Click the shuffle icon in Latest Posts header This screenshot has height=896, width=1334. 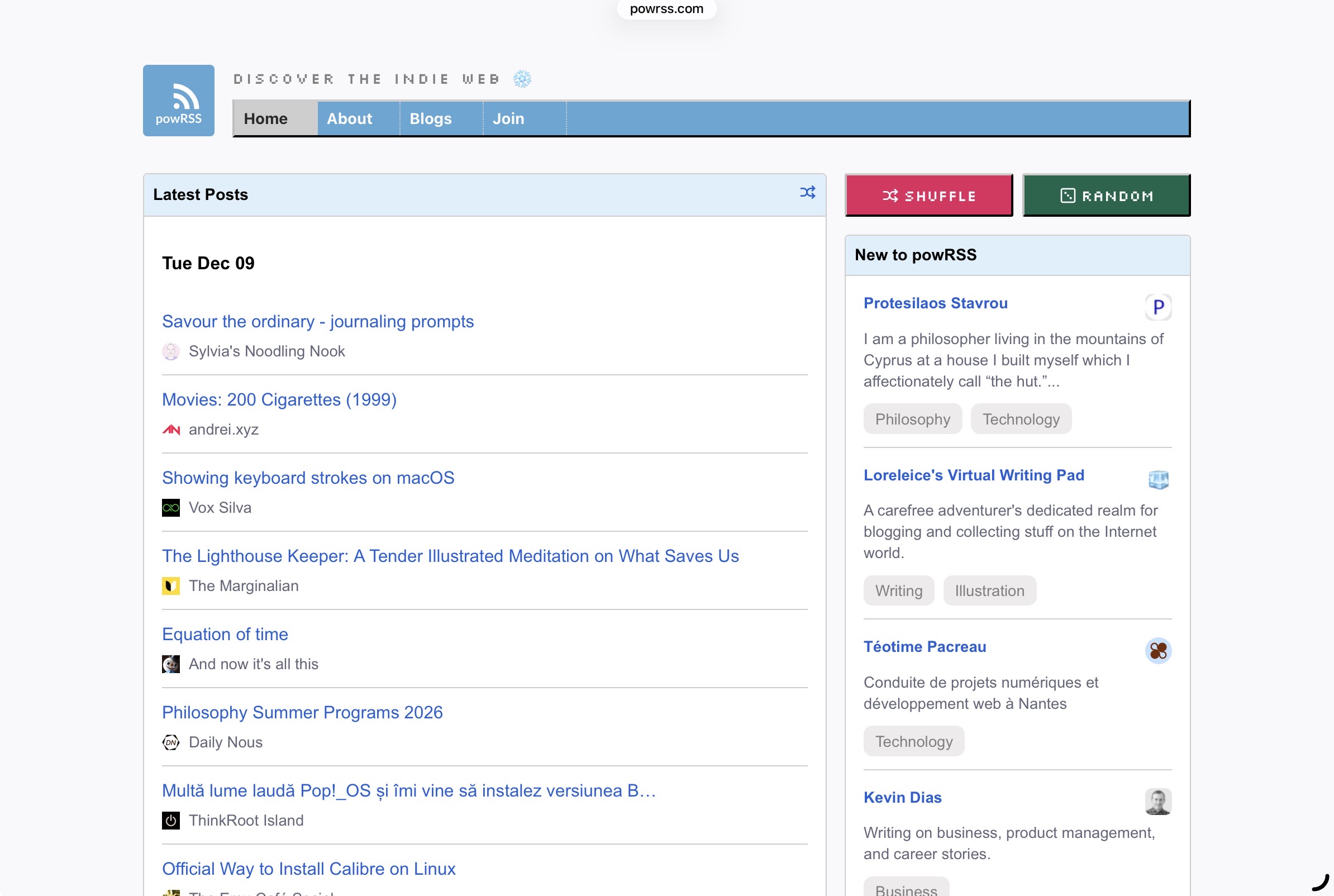coord(807,193)
